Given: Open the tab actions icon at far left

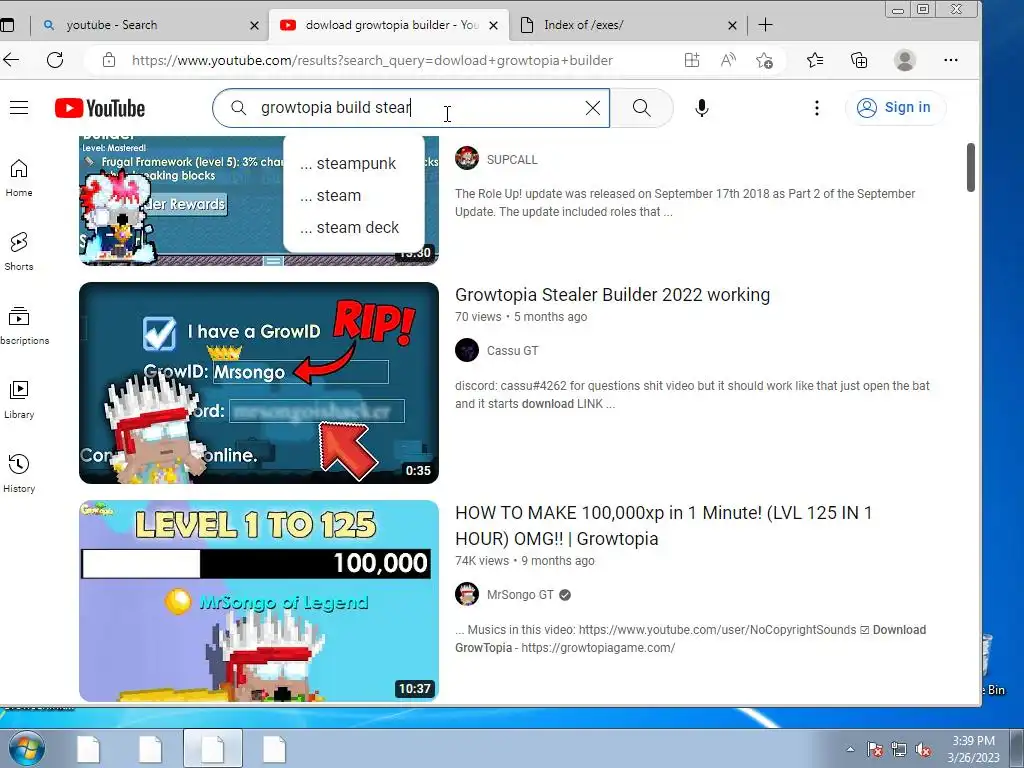Looking at the screenshot, I should [x=7, y=25].
